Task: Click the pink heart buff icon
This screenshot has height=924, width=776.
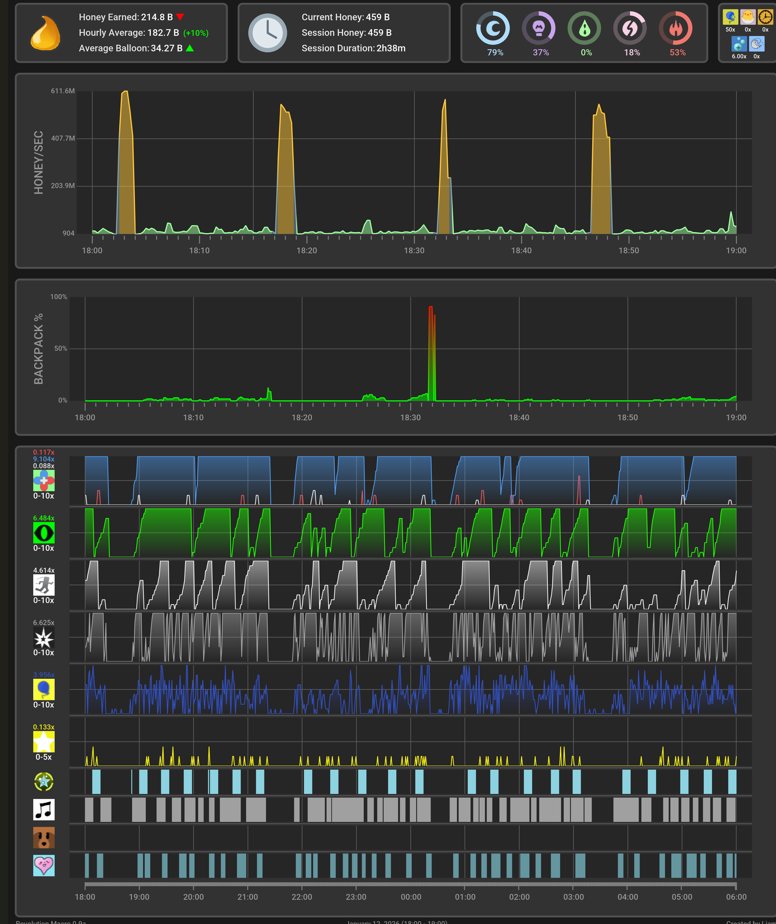Action: coord(44,865)
